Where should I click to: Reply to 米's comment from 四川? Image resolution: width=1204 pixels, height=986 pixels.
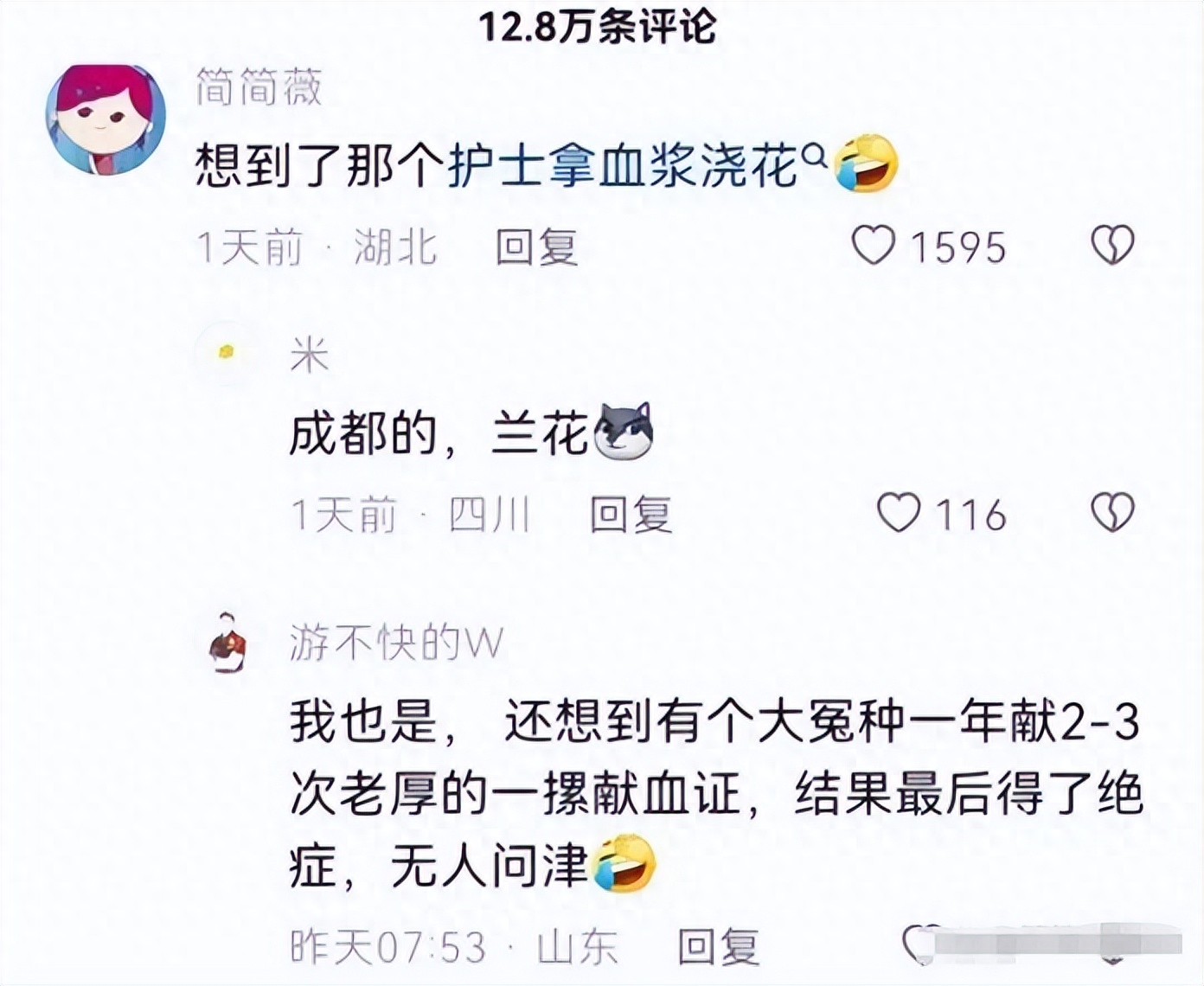pyautogui.click(x=631, y=515)
